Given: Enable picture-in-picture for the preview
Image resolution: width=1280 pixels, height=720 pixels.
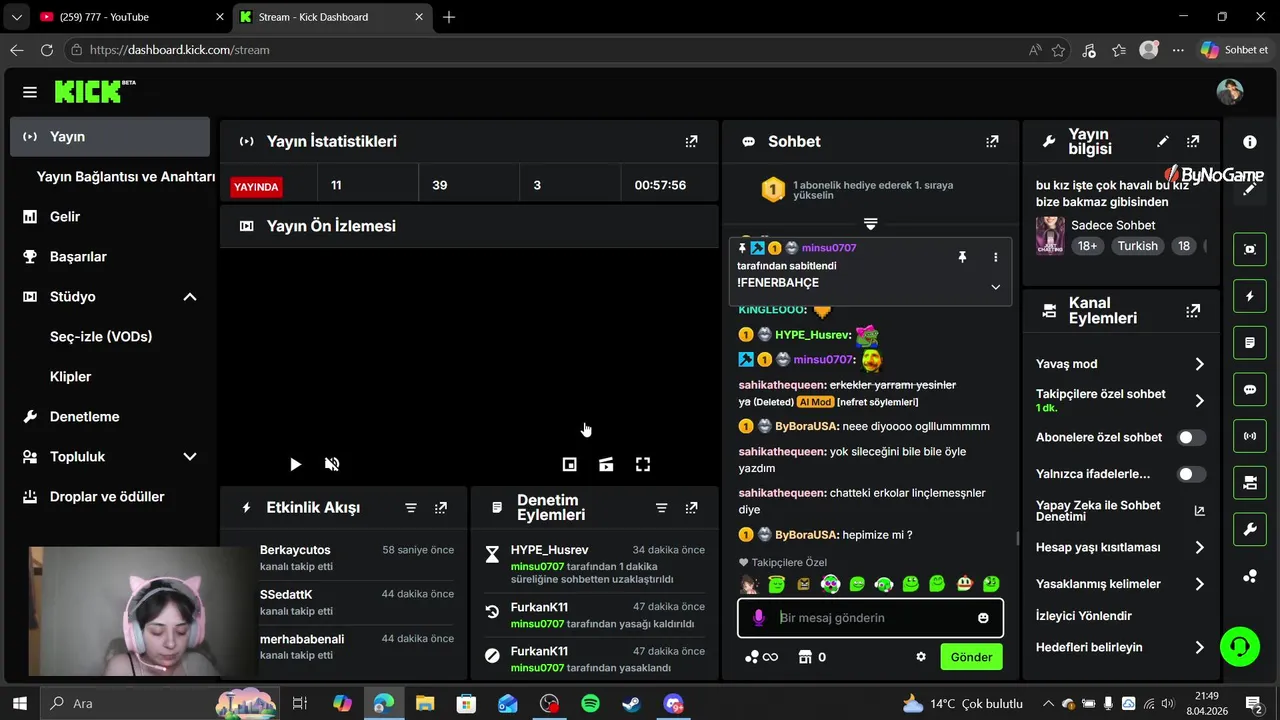Looking at the screenshot, I should coord(569,464).
